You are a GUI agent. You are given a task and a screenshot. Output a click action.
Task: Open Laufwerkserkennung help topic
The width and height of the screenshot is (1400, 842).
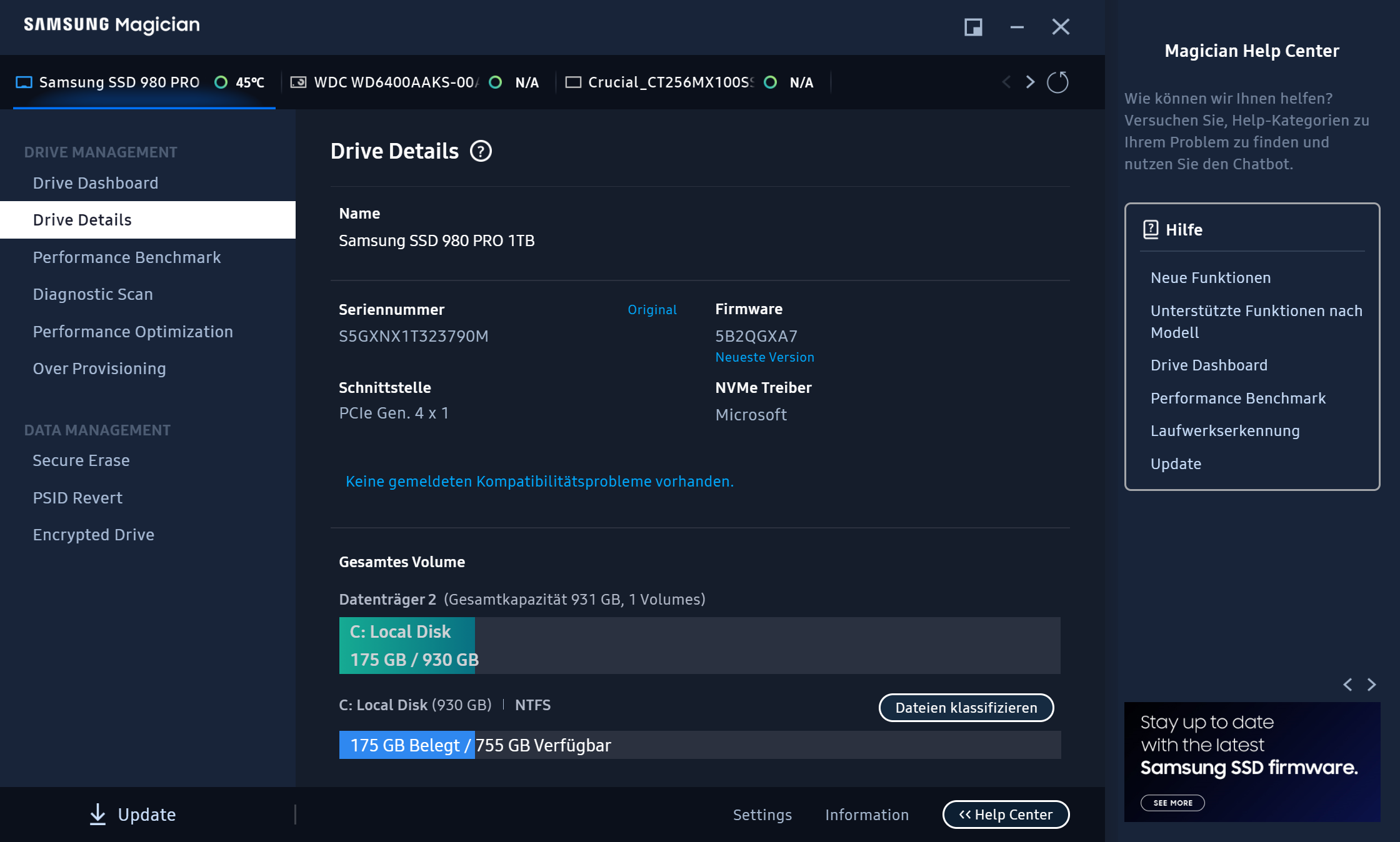click(1224, 431)
